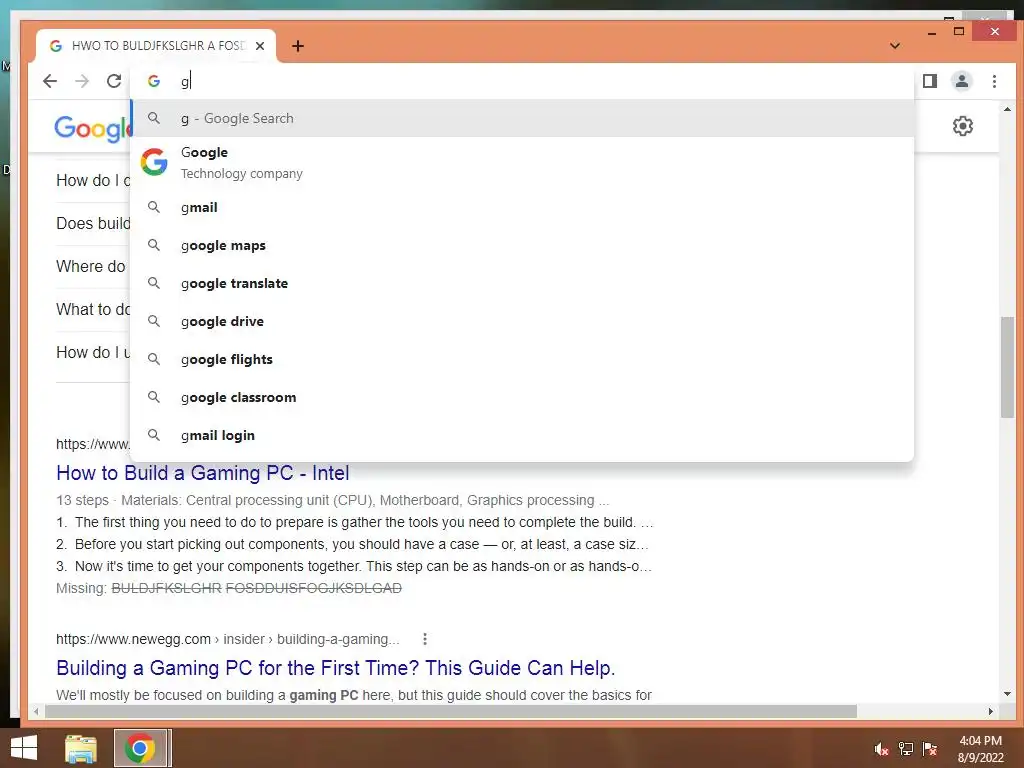Pick the 'gmail login' suggestion
Screen dimensions: 1024x768
(x=522, y=435)
